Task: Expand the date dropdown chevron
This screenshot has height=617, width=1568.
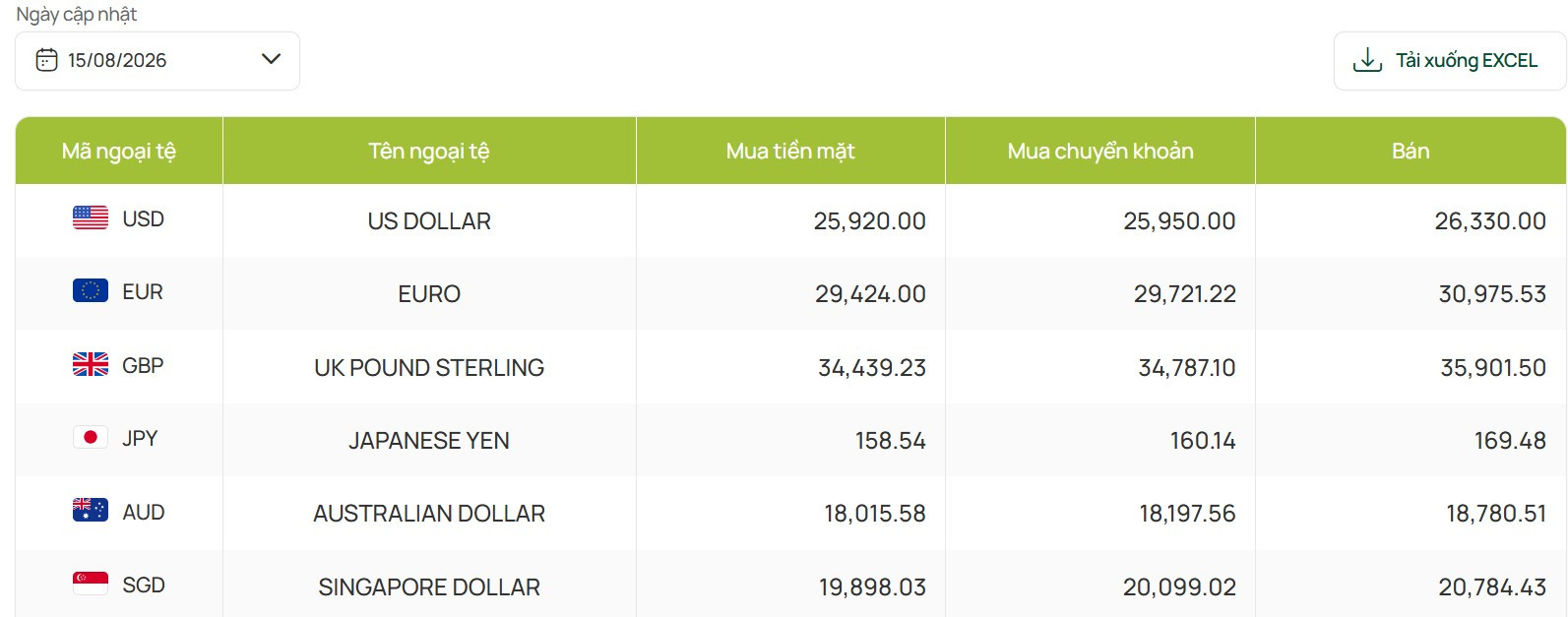Action: pos(272,59)
